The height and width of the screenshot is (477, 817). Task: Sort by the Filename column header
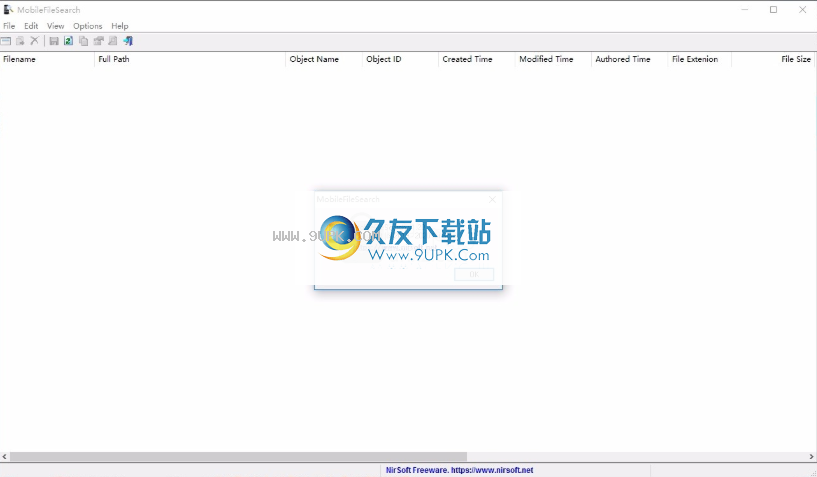(47, 59)
